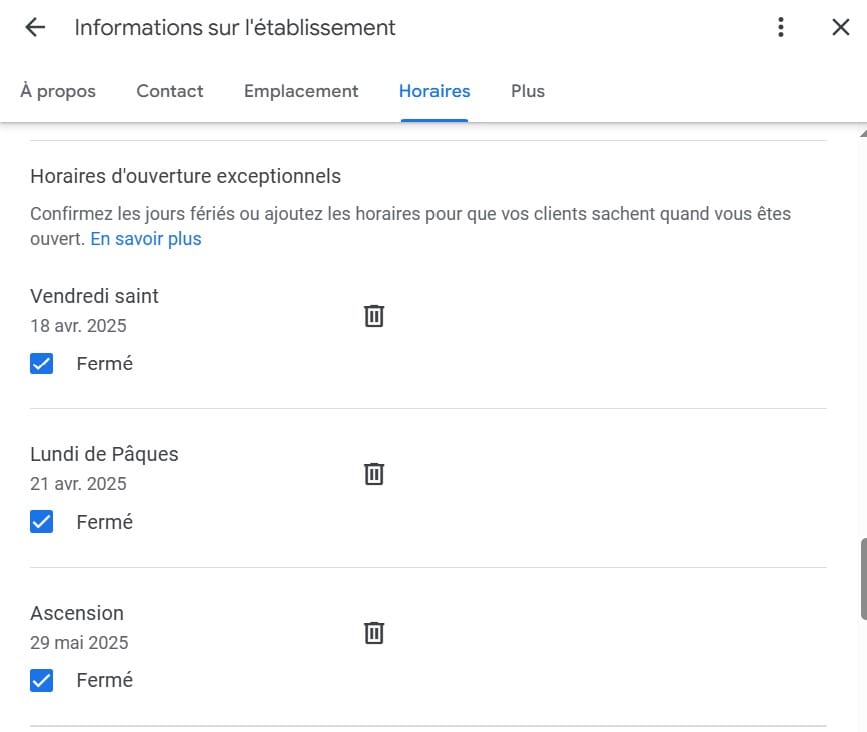Click the Fermé label under 18 avr. 2025
The width and height of the screenshot is (867, 732).
(x=105, y=364)
